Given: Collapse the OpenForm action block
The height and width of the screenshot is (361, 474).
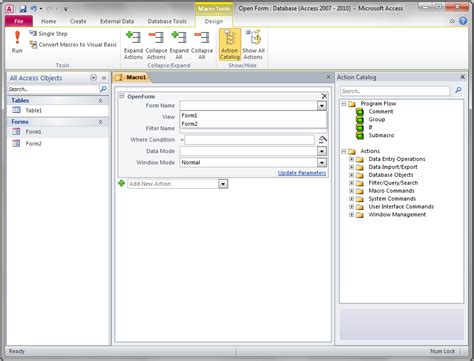Looking at the screenshot, I should click(x=122, y=96).
